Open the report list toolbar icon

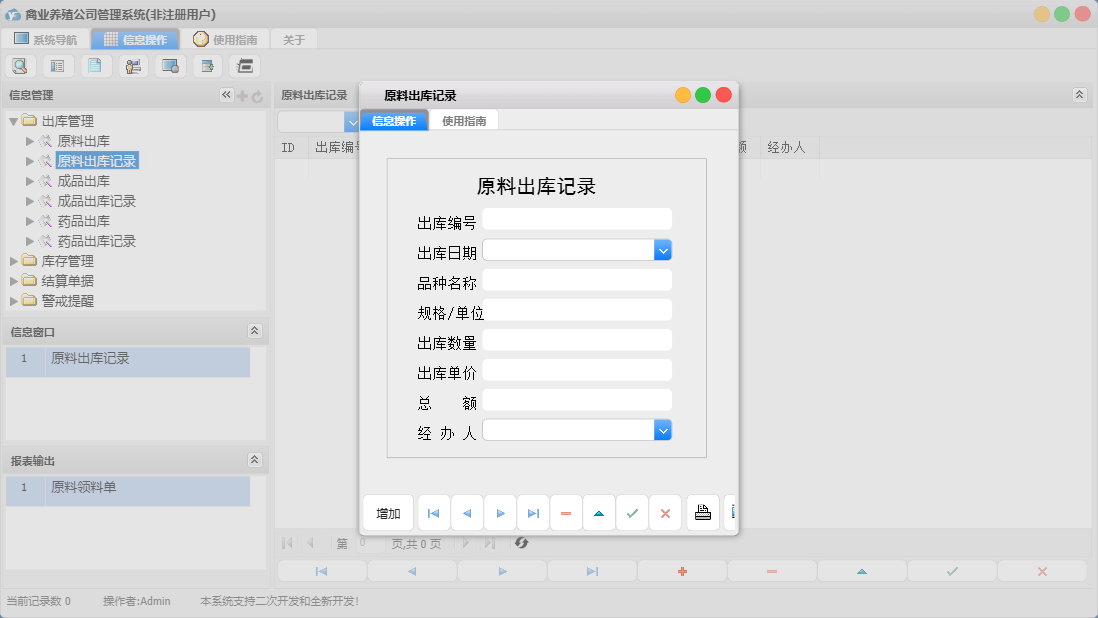coord(57,65)
